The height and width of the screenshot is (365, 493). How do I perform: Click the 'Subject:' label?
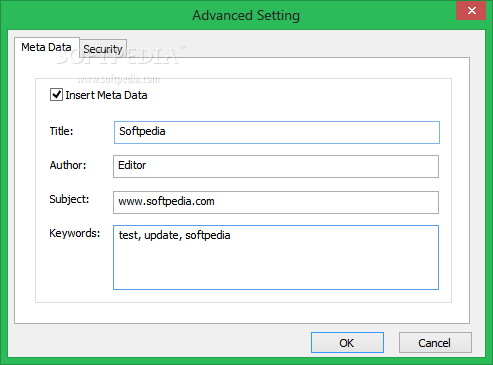[69, 199]
